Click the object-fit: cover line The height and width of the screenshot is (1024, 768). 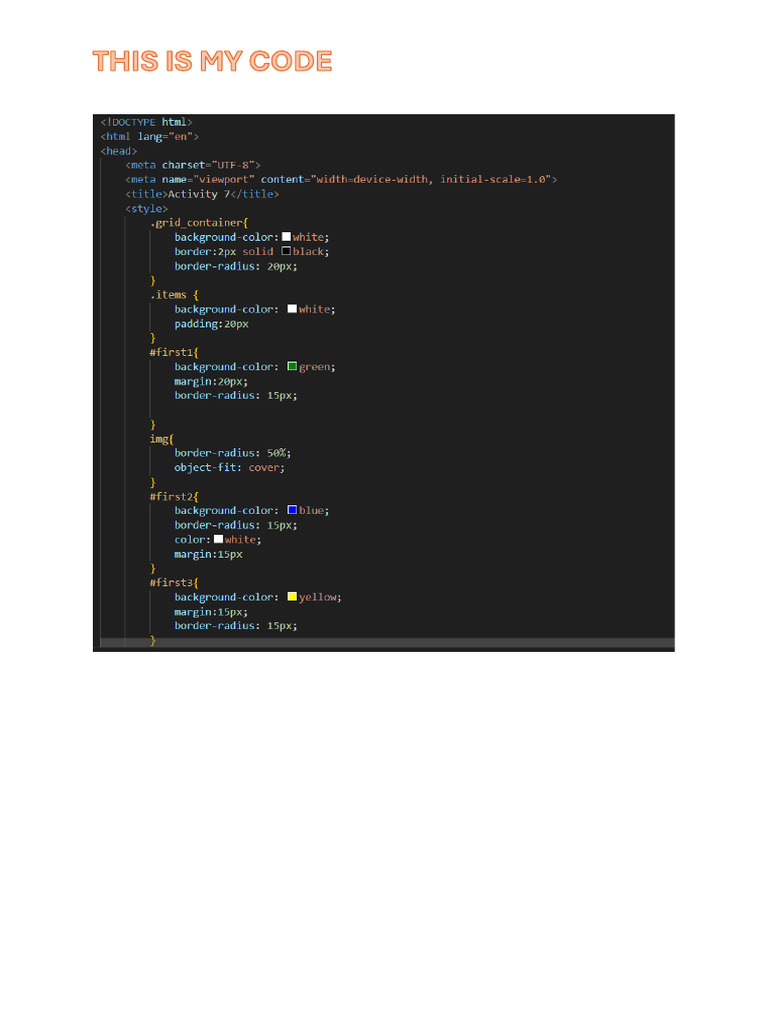(x=229, y=468)
